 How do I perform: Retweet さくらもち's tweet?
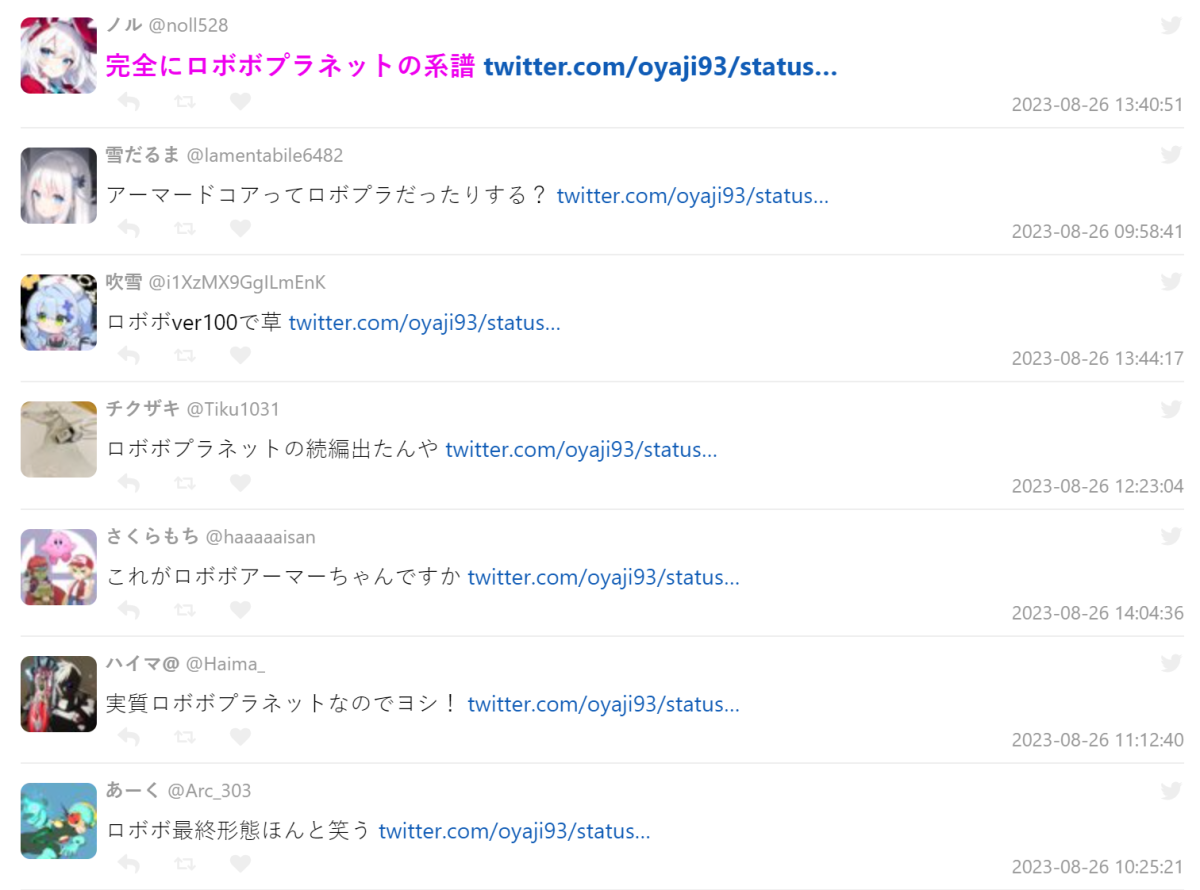coord(184,610)
